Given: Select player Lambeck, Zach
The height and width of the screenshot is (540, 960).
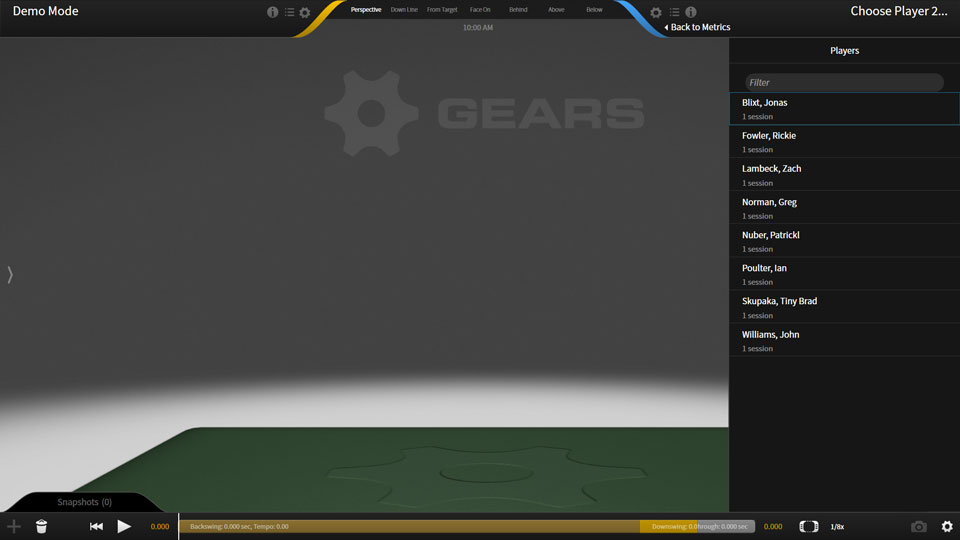Looking at the screenshot, I should [x=844, y=174].
